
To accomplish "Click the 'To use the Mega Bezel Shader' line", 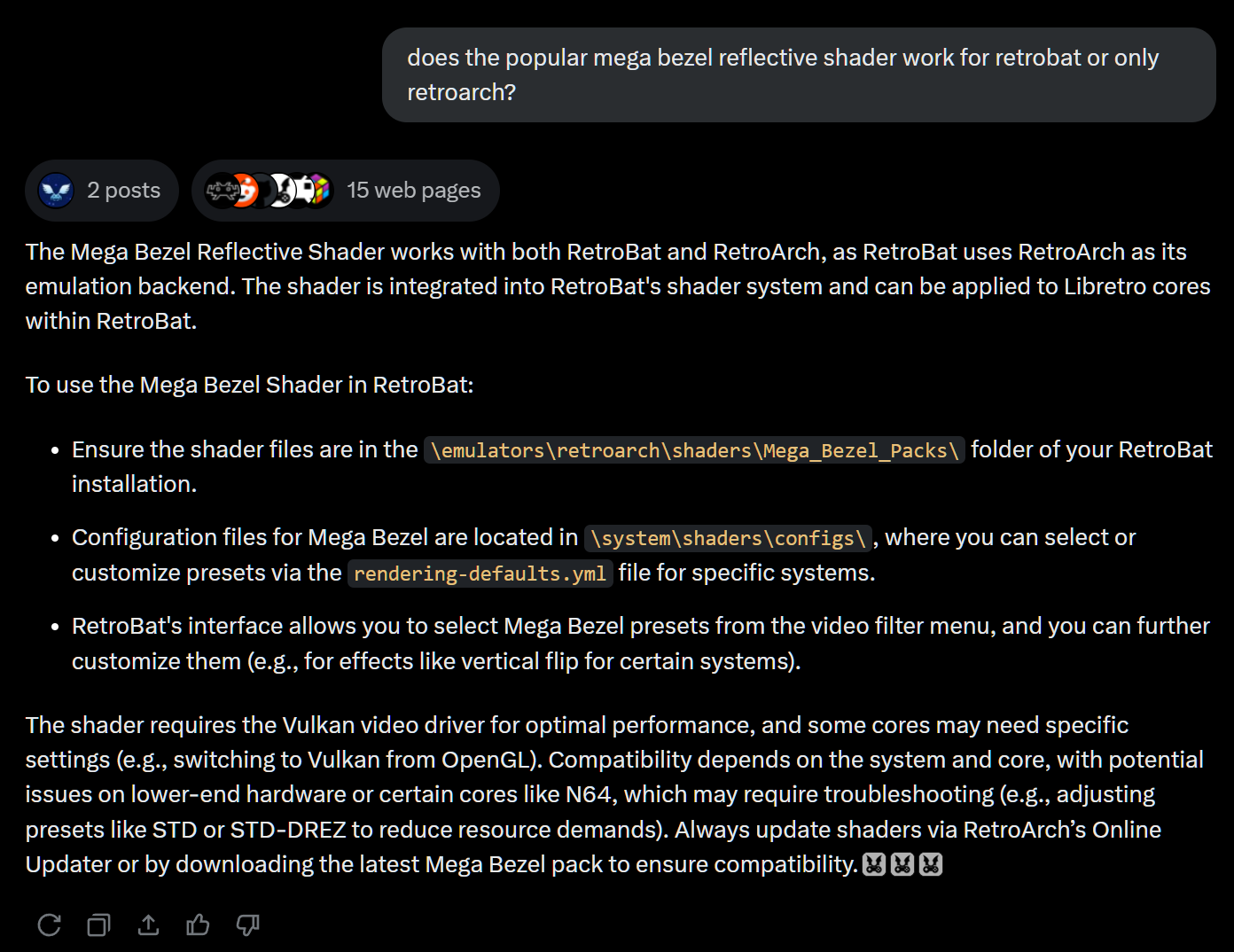I will (x=249, y=385).
